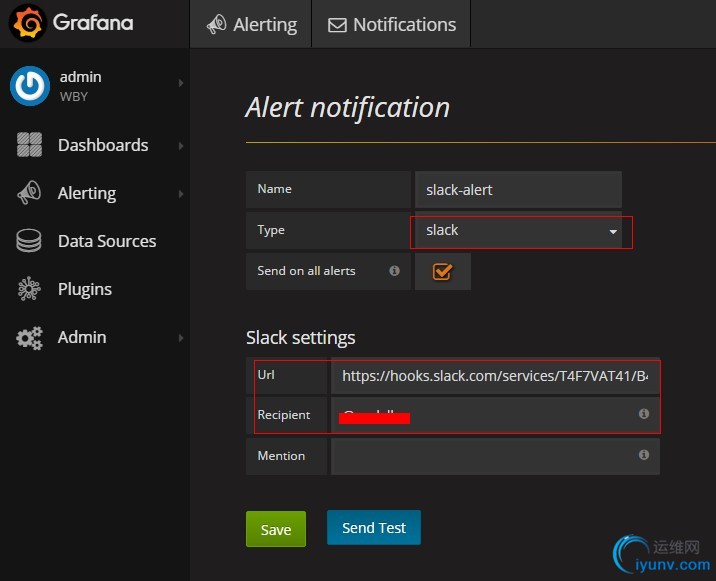Screen dimensions: 716x581
Task: Expand the admin user menu arrow
Action: (x=181, y=83)
